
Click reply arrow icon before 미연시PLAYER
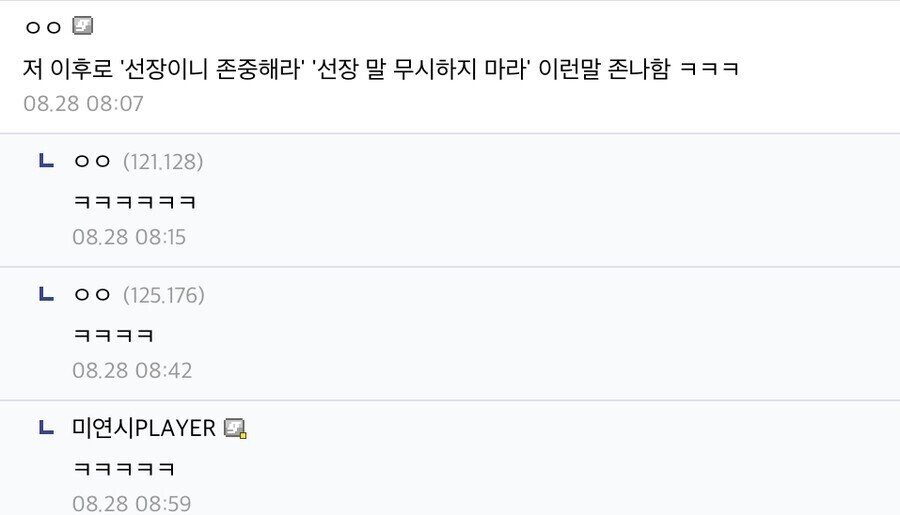pyautogui.click(x=45, y=428)
